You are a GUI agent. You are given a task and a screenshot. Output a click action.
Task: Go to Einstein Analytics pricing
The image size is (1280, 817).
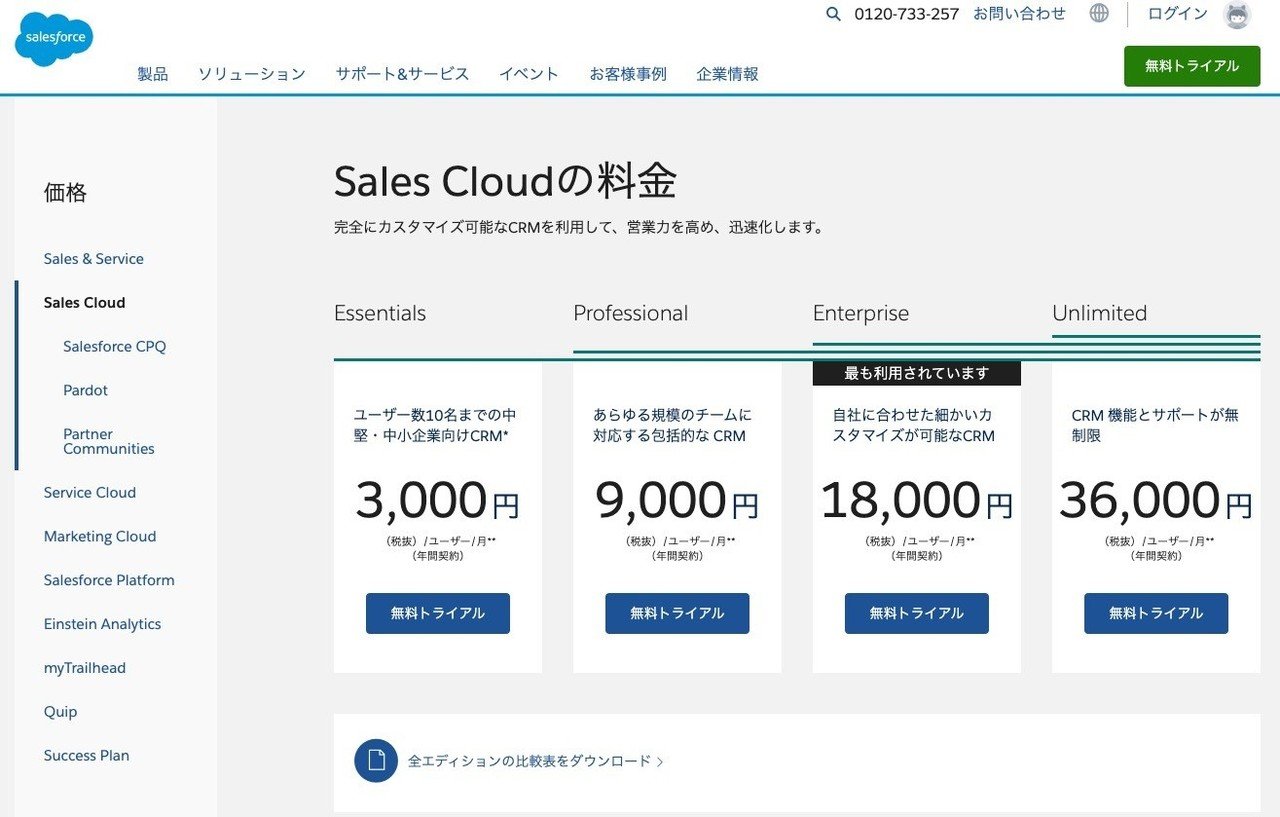(x=102, y=624)
